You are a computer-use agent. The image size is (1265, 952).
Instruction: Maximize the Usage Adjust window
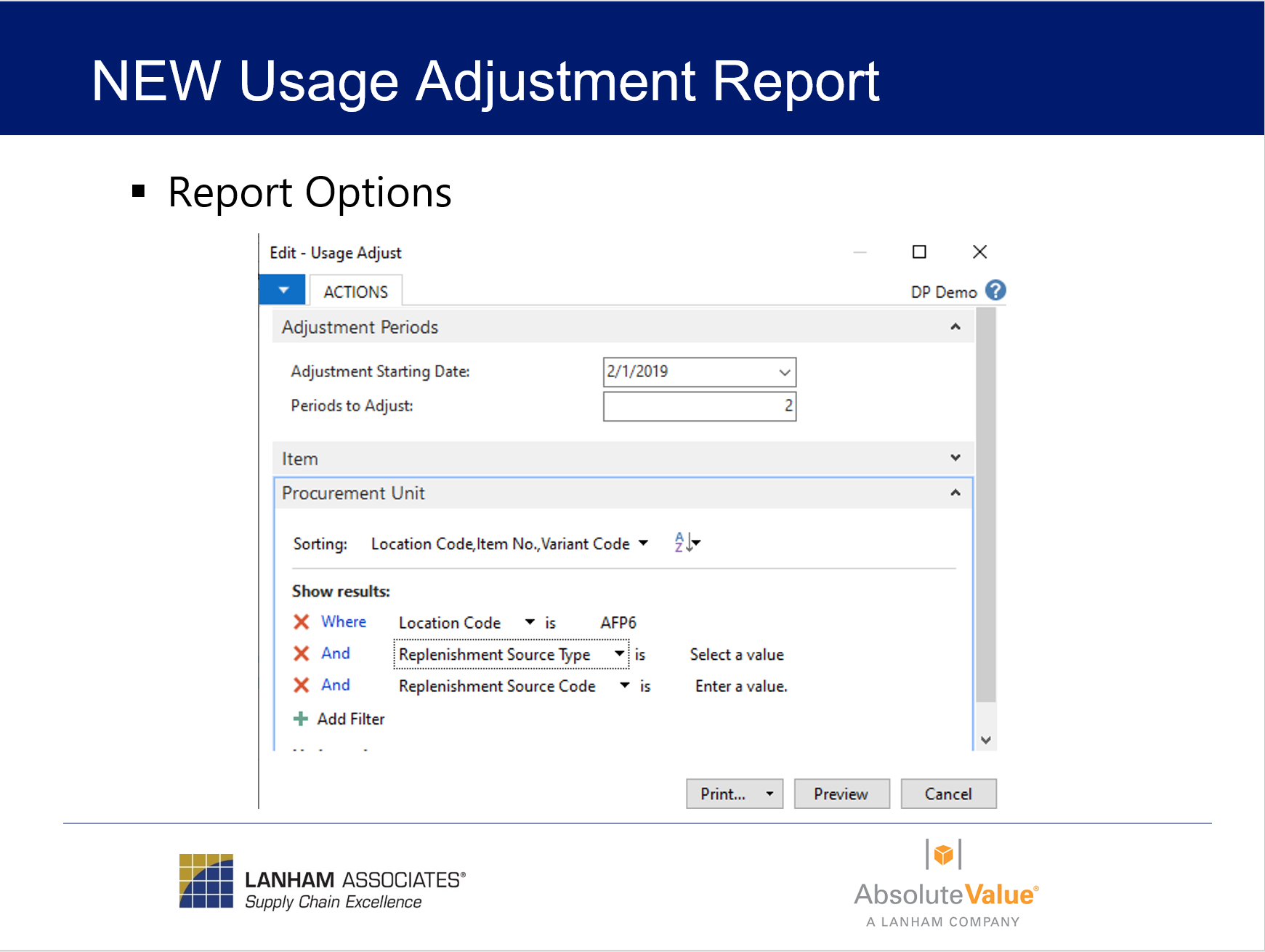point(919,252)
